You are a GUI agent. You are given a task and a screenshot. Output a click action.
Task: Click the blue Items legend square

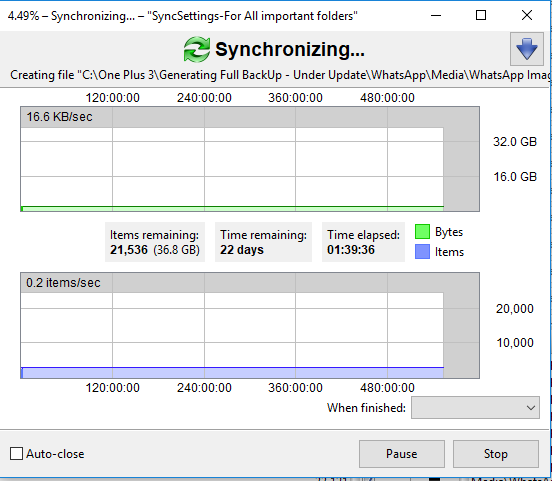pos(422,252)
